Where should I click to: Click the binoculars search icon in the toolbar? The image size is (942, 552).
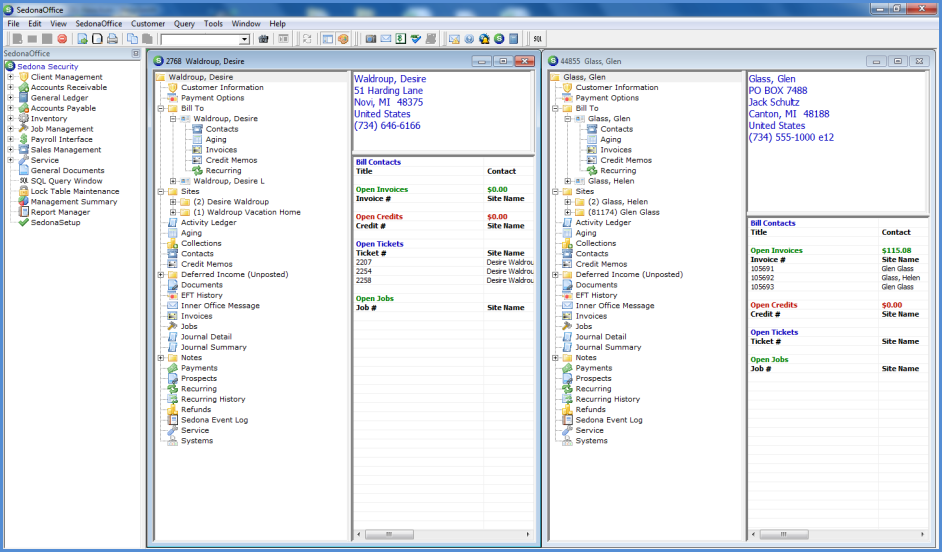[x=263, y=39]
